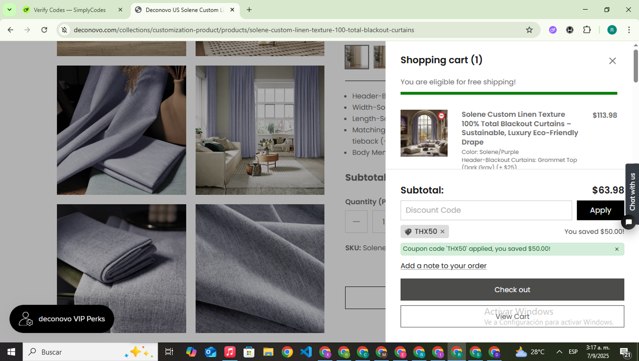Proceed with the Check out button
639x361 pixels.
(x=512, y=290)
